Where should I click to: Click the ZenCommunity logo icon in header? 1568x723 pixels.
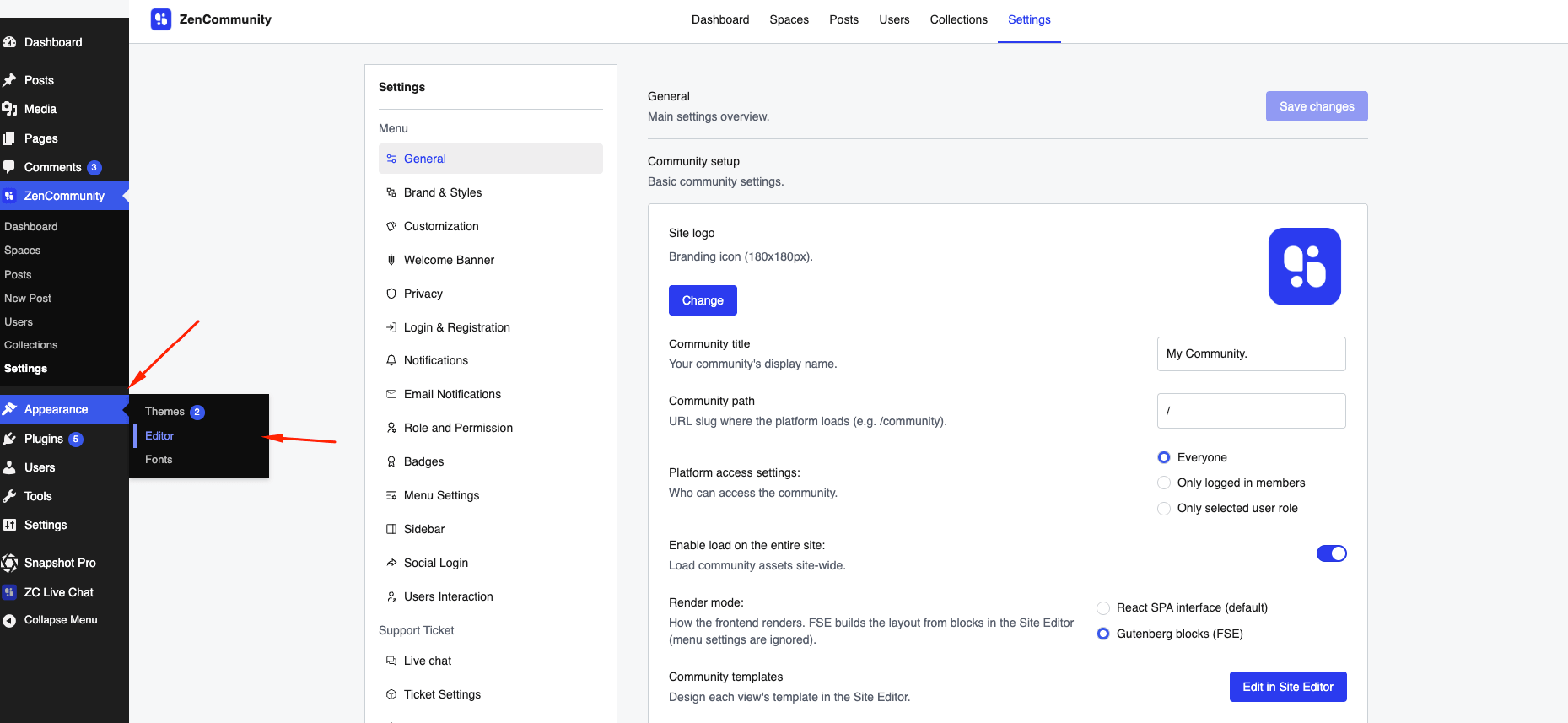[x=161, y=19]
